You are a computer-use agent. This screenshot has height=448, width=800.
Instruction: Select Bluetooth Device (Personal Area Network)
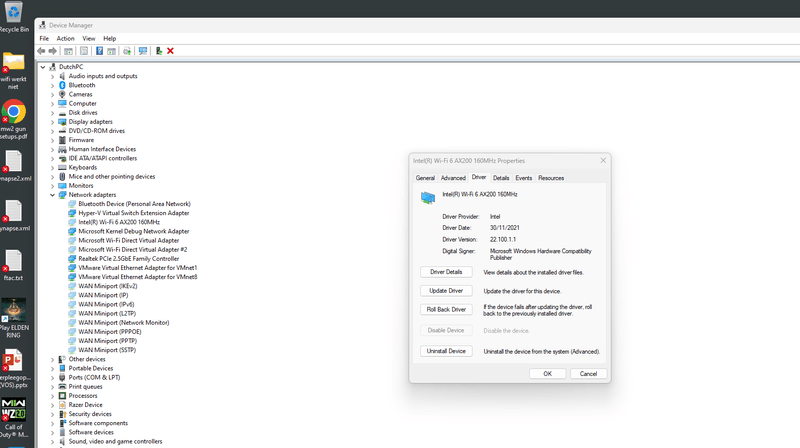134,204
